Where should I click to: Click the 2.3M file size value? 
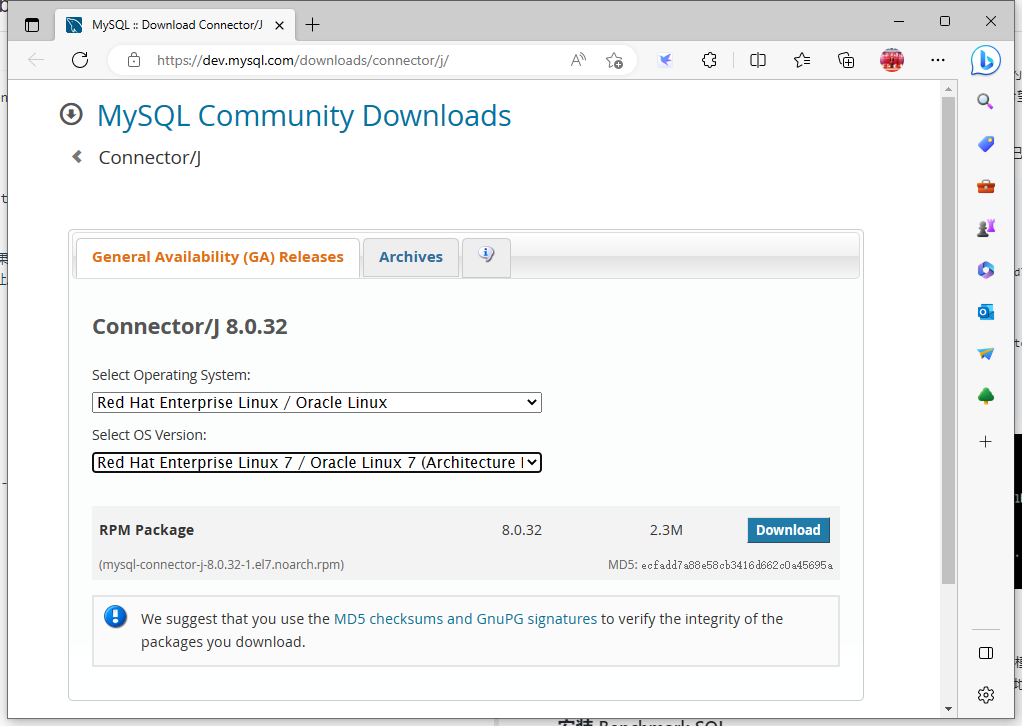(666, 530)
